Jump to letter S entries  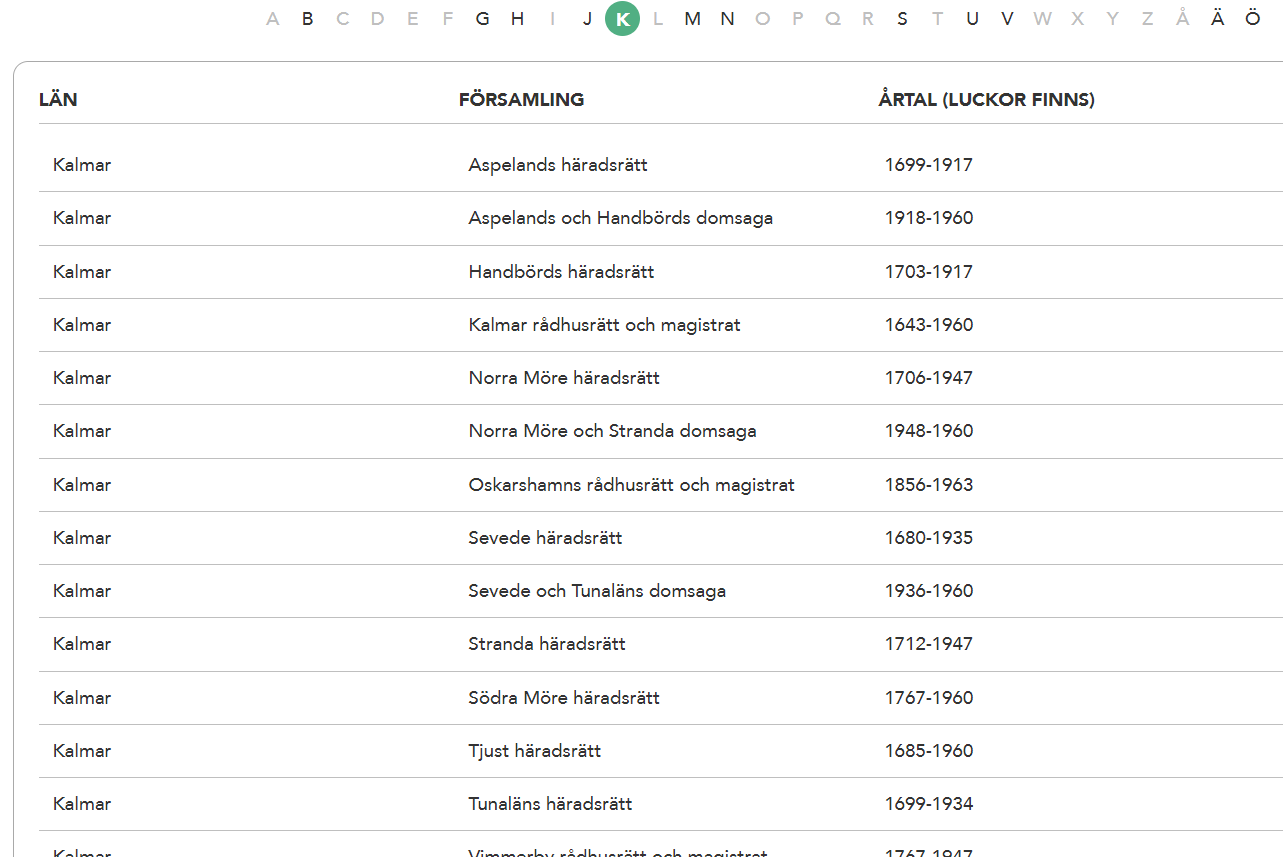(902, 18)
